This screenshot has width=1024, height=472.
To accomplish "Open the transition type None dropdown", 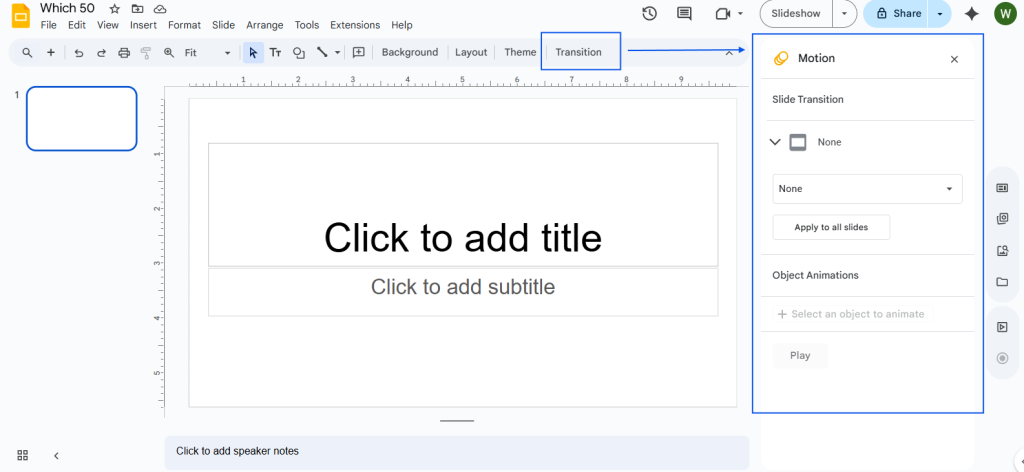I will tap(867, 189).
